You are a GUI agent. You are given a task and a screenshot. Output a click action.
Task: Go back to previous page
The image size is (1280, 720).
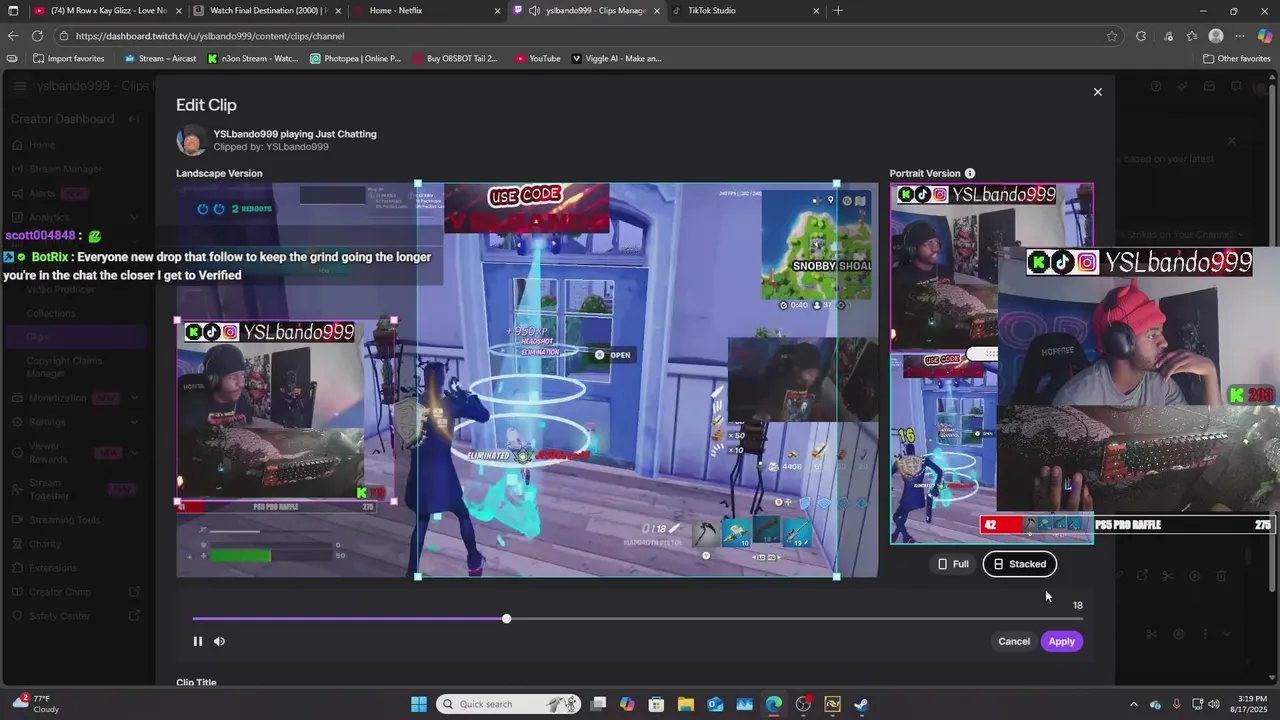pos(13,36)
